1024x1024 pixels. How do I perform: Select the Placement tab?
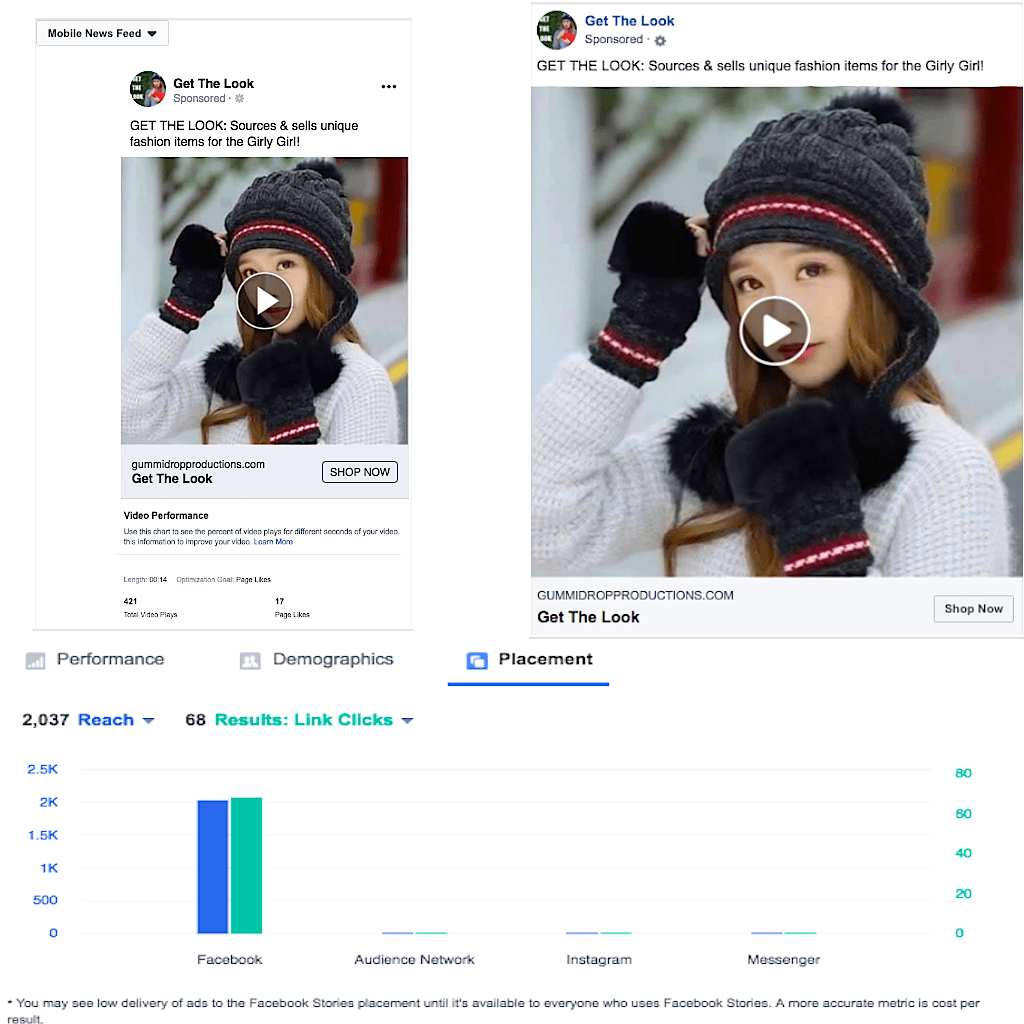pyautogui.click(x=545, y=660)
